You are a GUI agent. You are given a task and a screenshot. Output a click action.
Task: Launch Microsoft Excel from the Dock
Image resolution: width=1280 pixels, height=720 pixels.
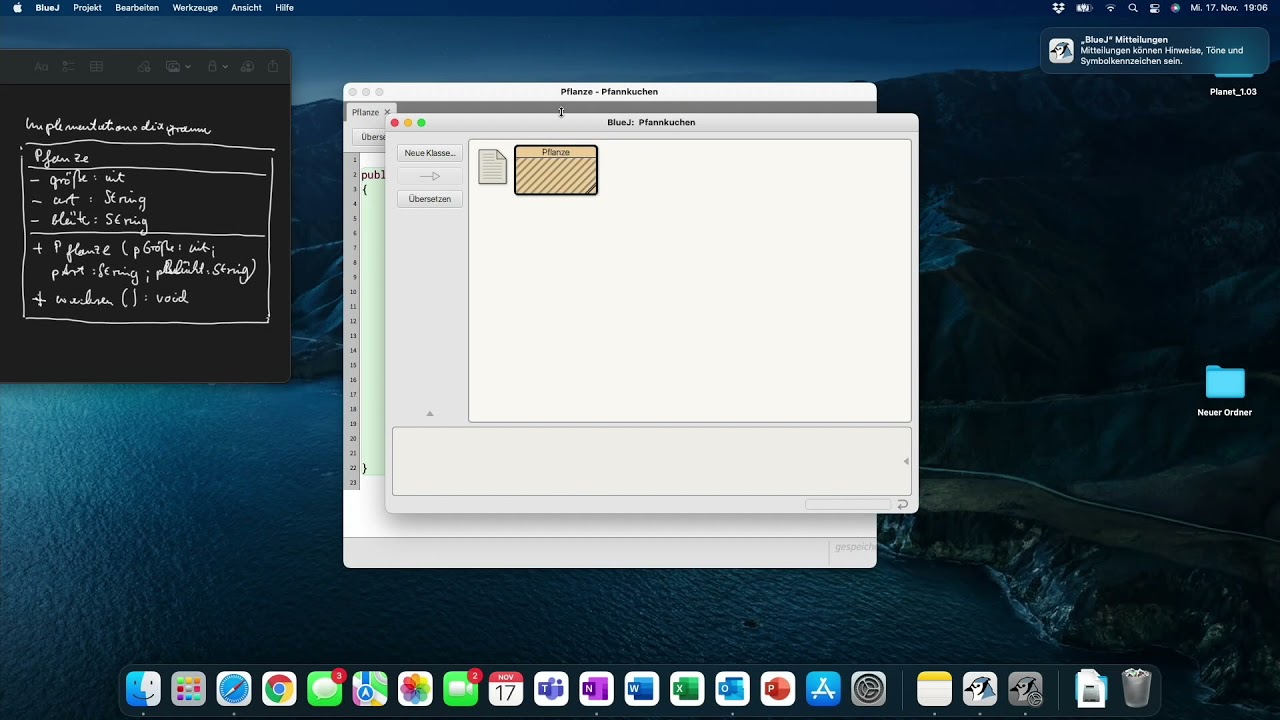click(687, 688)
